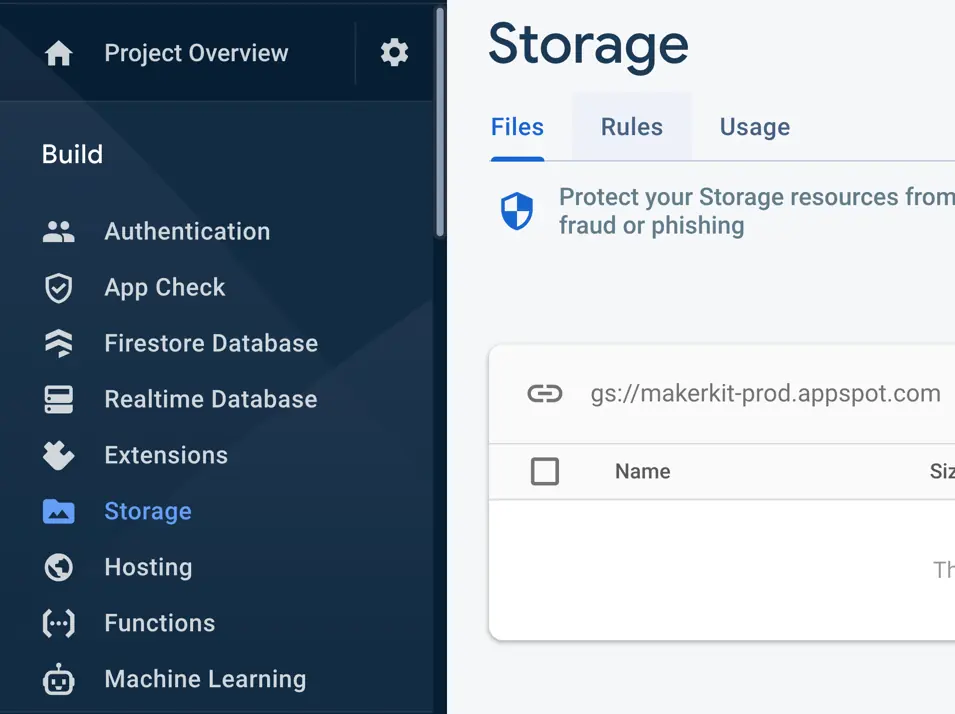Click the Machine Learning robot icon
The height and width of the screenshot is (714, 955).
[59, 680]
